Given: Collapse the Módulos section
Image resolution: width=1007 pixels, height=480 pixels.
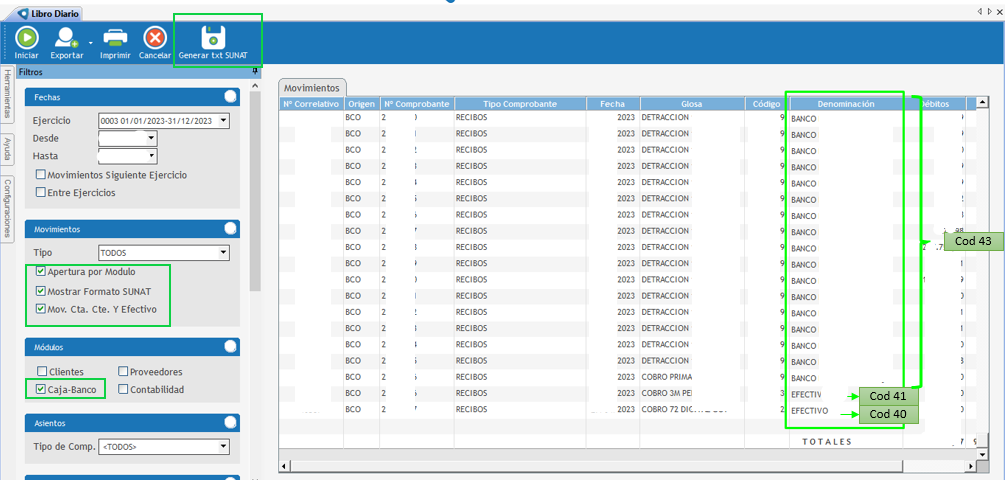Looking at the screenshot, I should pyautogui.click(x=231, y=347).
